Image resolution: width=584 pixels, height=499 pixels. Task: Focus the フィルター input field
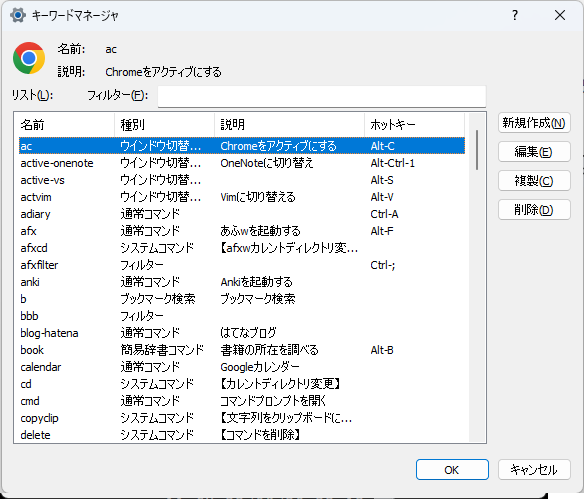(322, 96)
